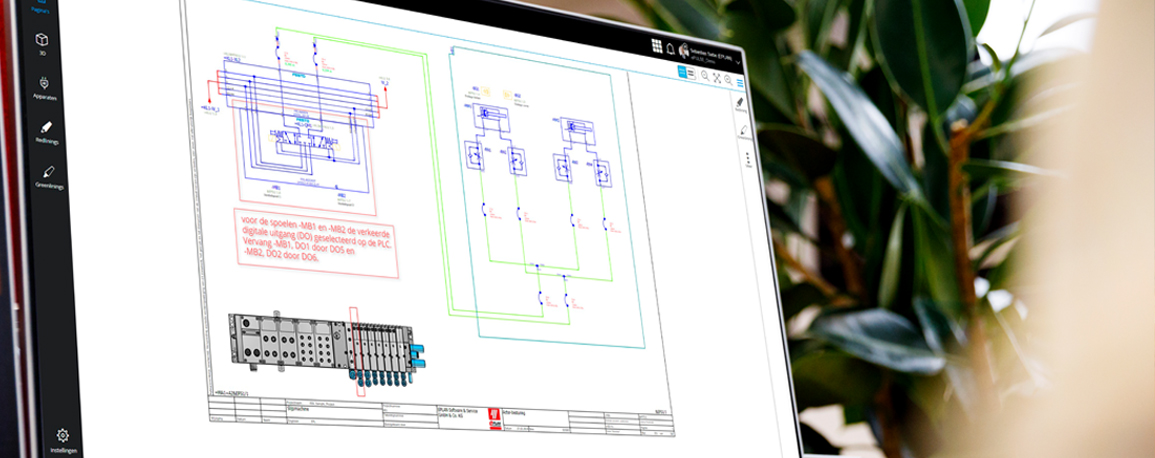Image resolution: width=1155 pixels, height=458 pixels.
Task: Switch to list view toggle
Action: pos(691,74)
